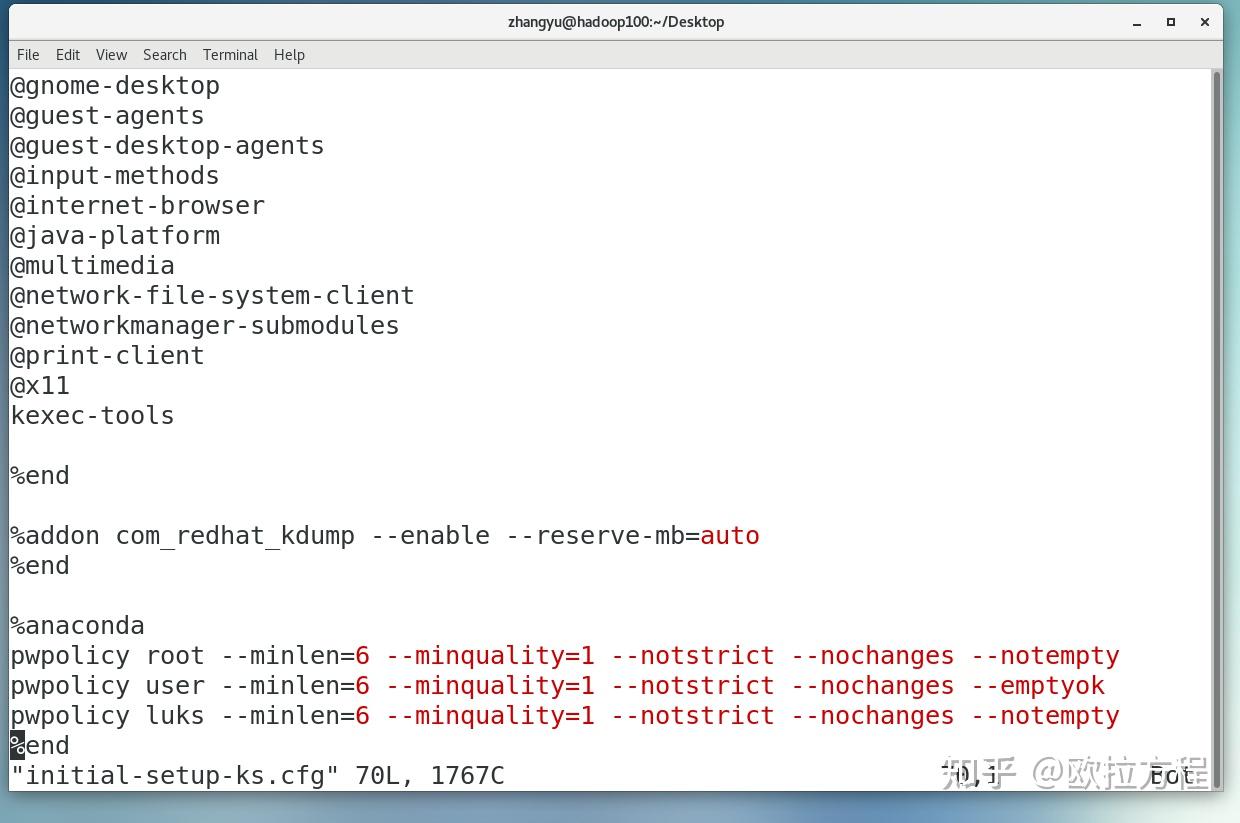This screenshot has height=823, width=1240.
Task: Click the @guest-agents line
Action: (x=107, y=116)
